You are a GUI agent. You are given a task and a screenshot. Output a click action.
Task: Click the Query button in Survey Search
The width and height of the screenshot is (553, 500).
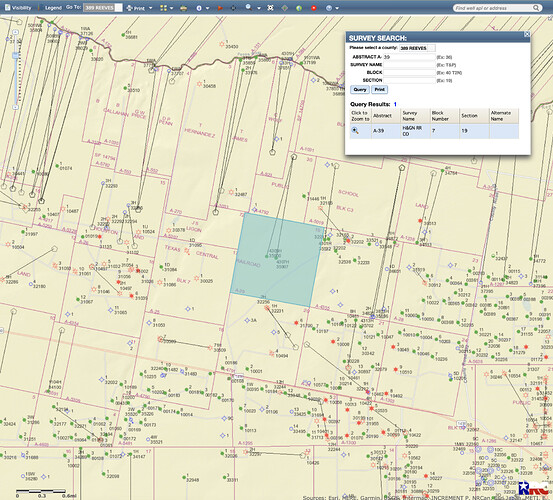[x=360, y=90]
